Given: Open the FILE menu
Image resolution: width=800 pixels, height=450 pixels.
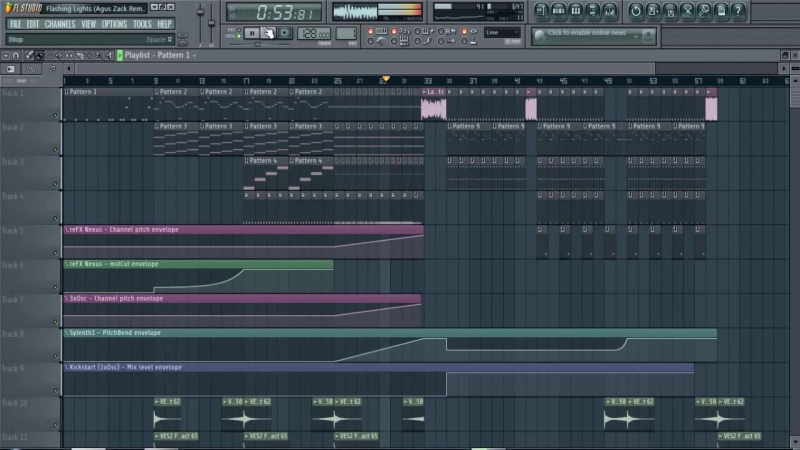Looking at the screenshot, I should (16, 24).
